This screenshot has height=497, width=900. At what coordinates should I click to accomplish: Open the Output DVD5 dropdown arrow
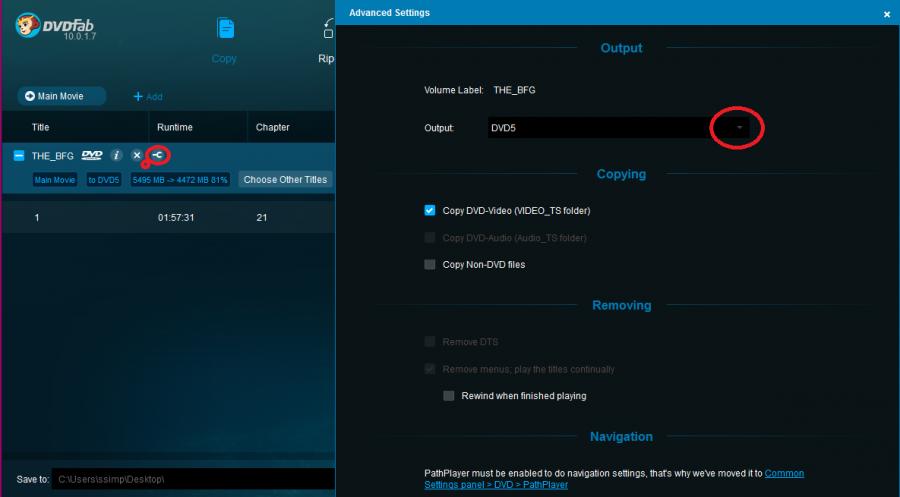pos(739,127)
